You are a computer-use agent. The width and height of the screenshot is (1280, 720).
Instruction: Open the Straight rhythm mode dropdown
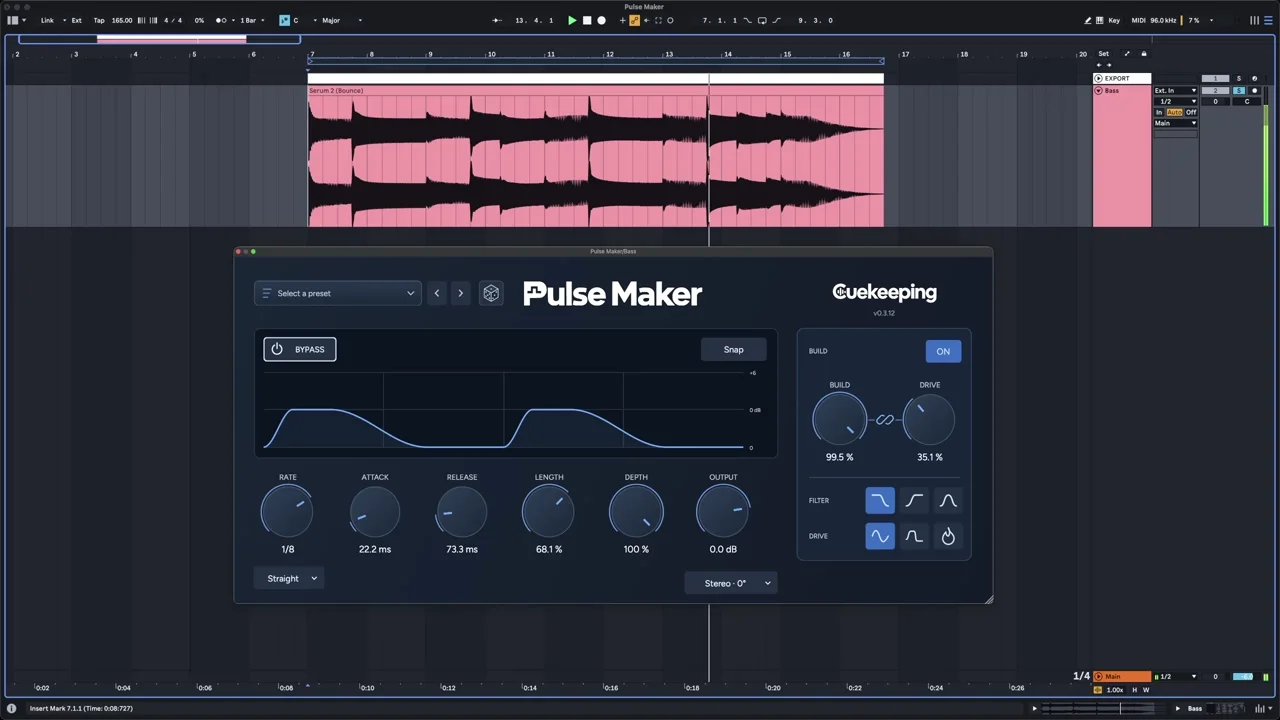289,578
